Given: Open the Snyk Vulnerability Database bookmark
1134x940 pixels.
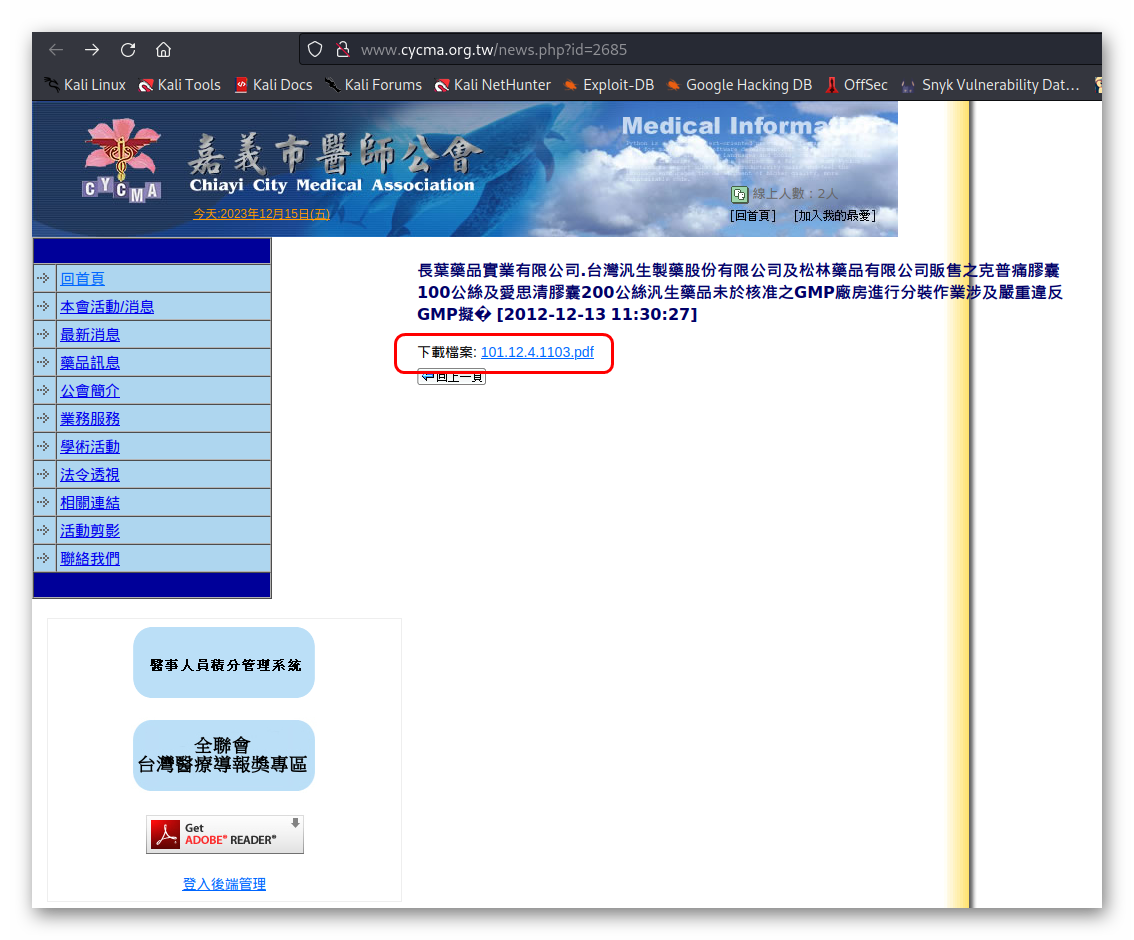Looking at the screenshot, I should [990, 85].
